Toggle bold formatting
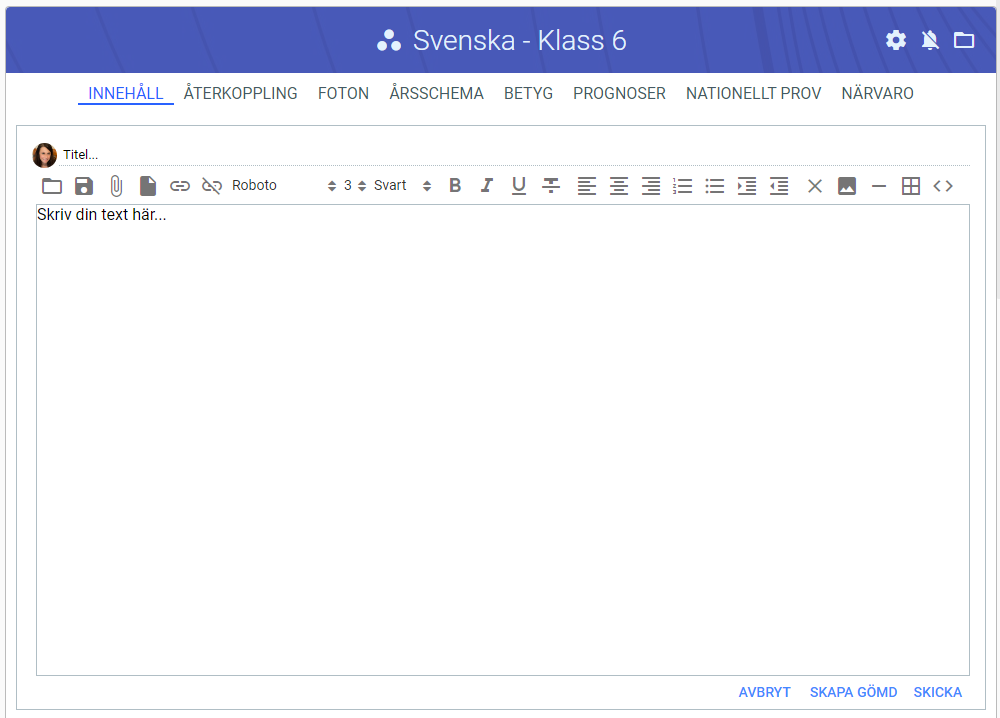The image size is (1000, 718). 455,186
